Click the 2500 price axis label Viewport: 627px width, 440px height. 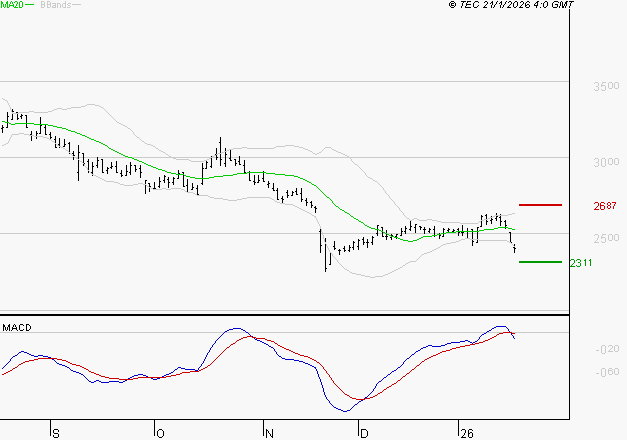(605, 238)
